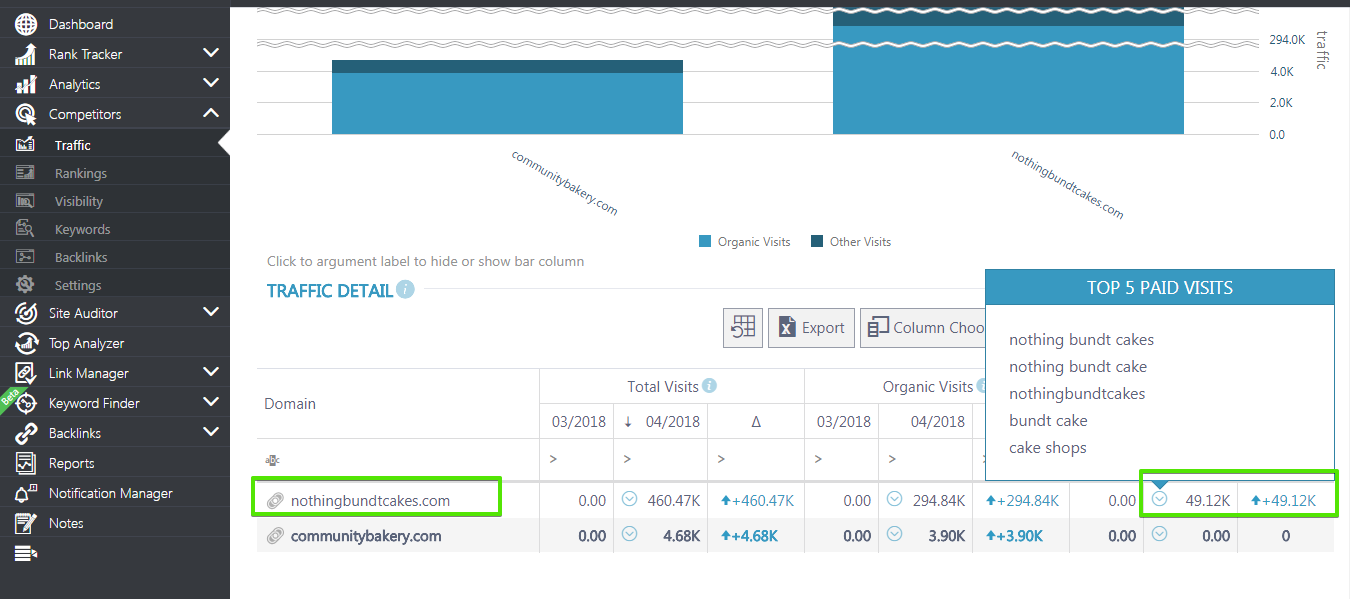The width and height of the screenshot is (1350, 599).
Task: Click the Analytics bar chart icon
Action: 26,84
